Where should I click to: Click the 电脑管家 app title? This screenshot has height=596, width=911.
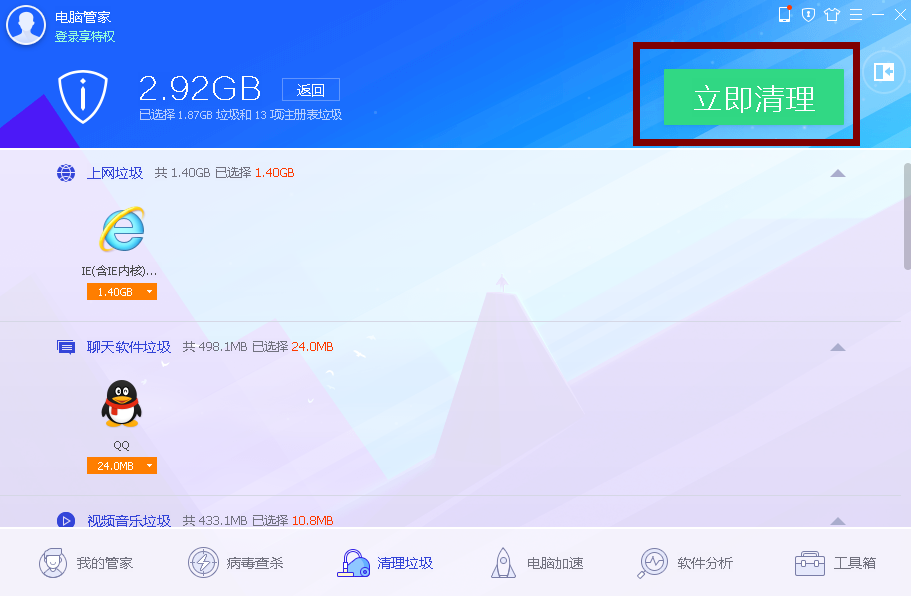(83, 17)
